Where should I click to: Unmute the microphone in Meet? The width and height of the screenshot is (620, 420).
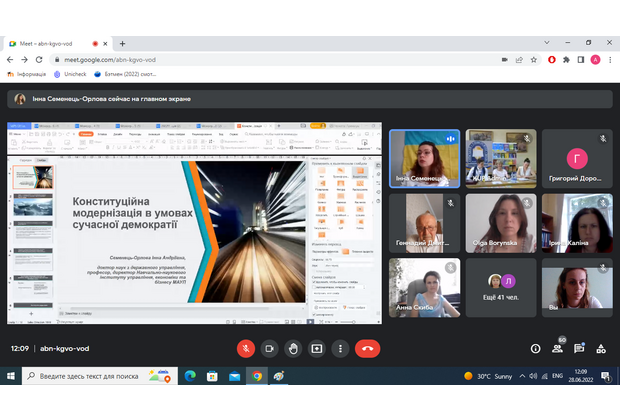click(245, 348)
